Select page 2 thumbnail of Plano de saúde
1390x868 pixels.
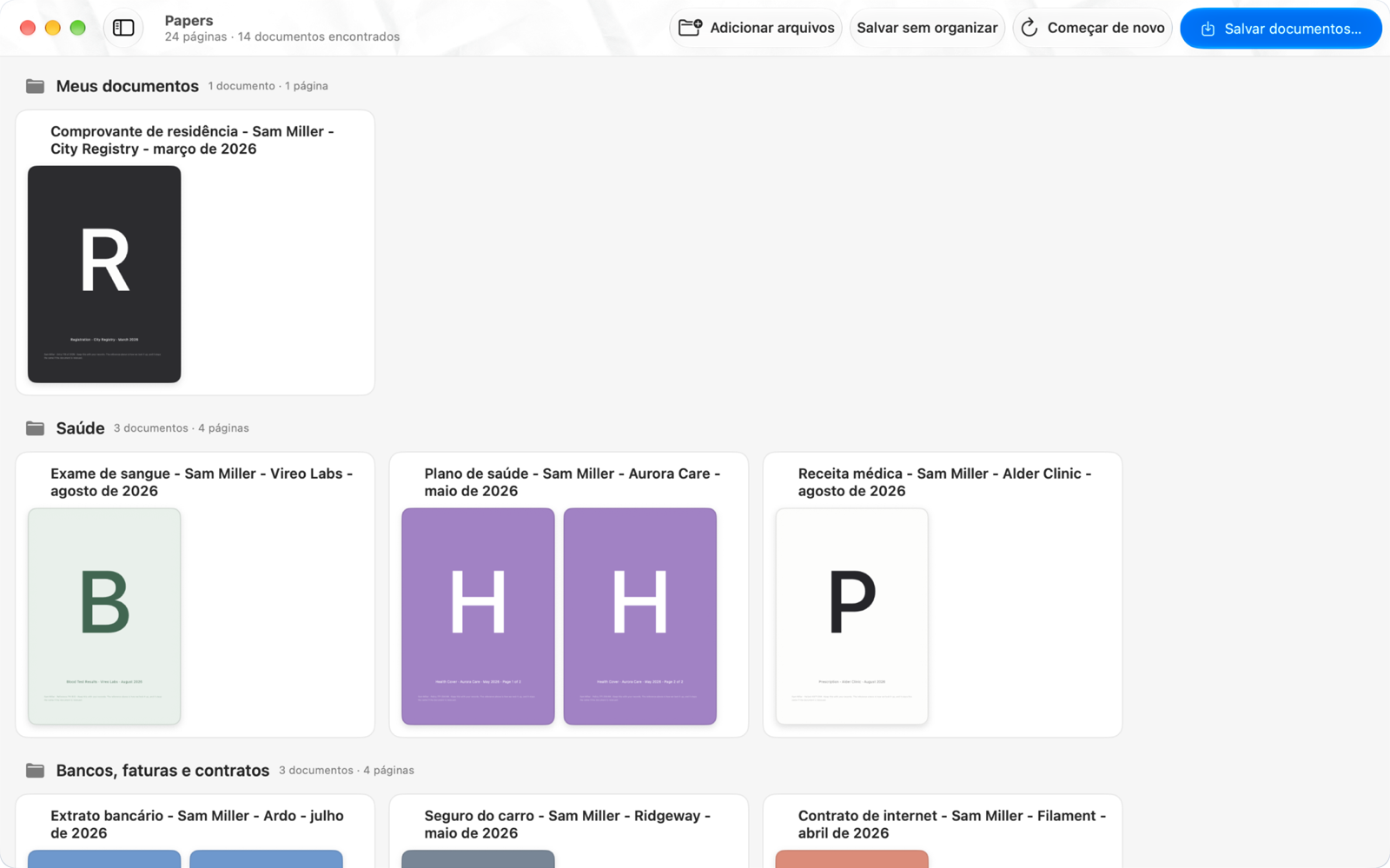point(640,617)
